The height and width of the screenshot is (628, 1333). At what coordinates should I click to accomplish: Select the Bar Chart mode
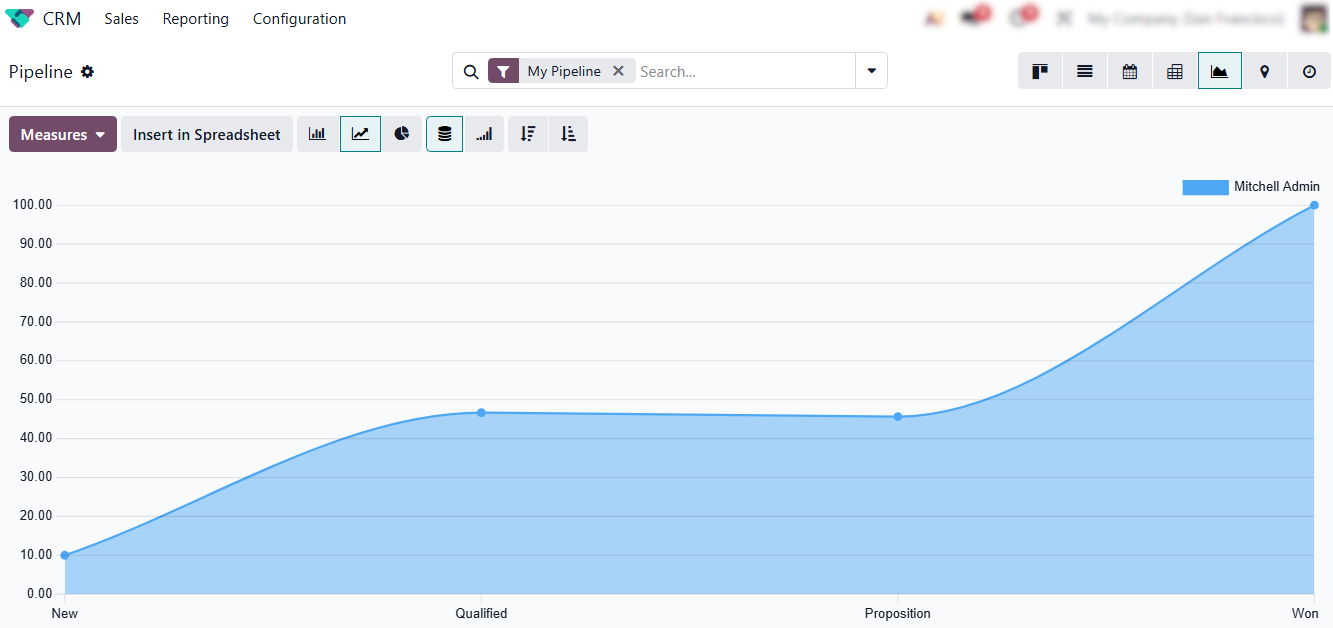(x=317, y=134)
